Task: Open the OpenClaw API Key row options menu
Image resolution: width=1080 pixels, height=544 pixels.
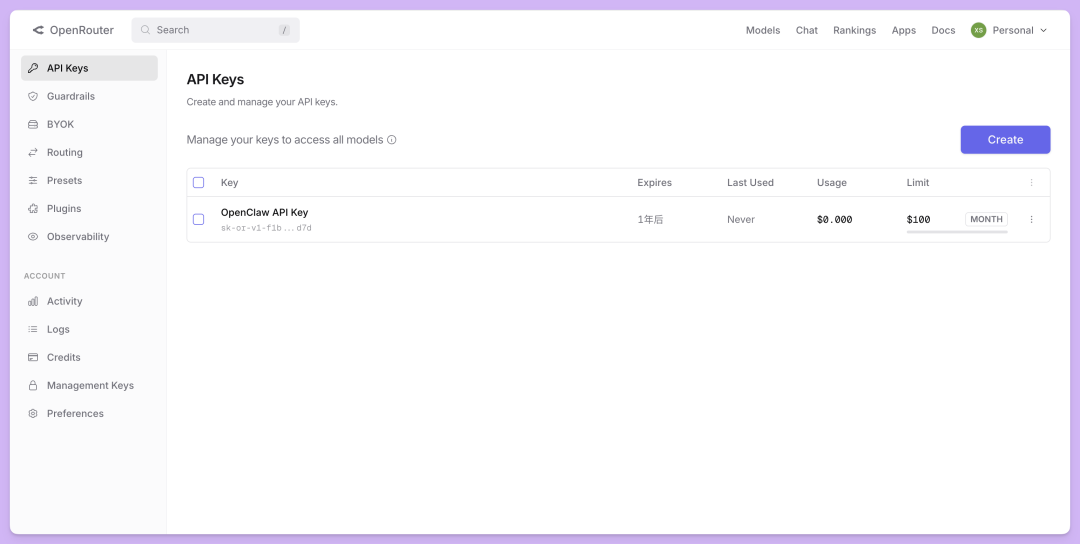Action: 1031,219
